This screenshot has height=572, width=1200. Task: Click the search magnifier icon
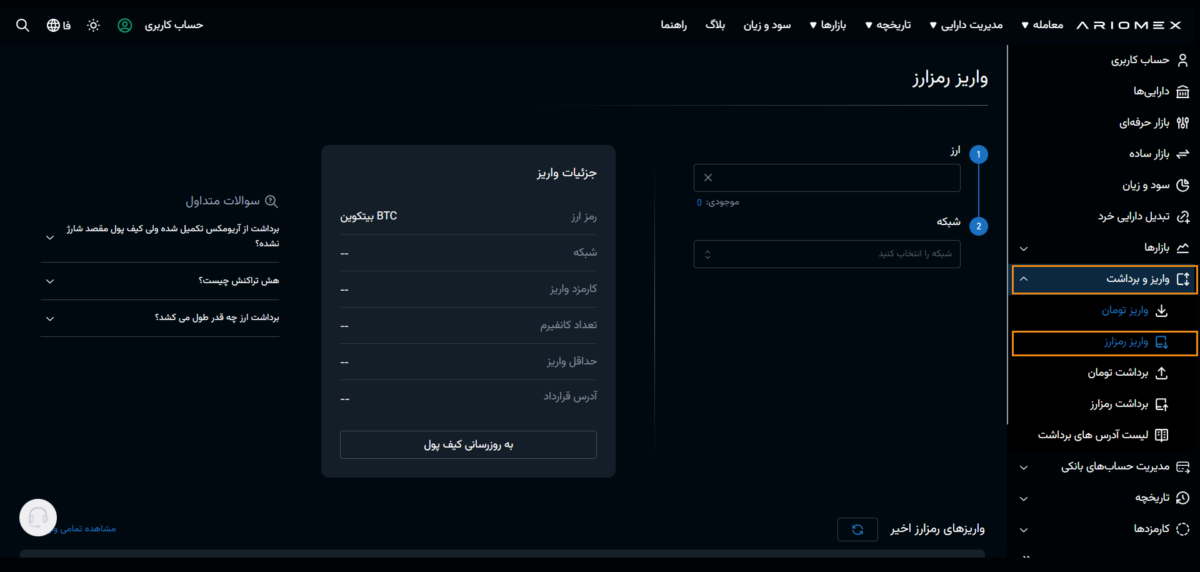23,25
